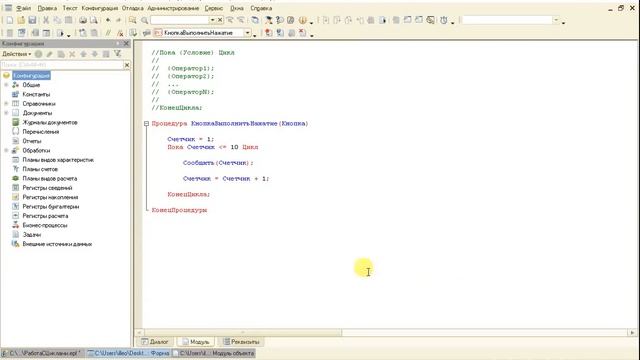Open the Отладка menu
This screenshot has height=360, width=640.
pyautogui.click(x=133, y=8)
